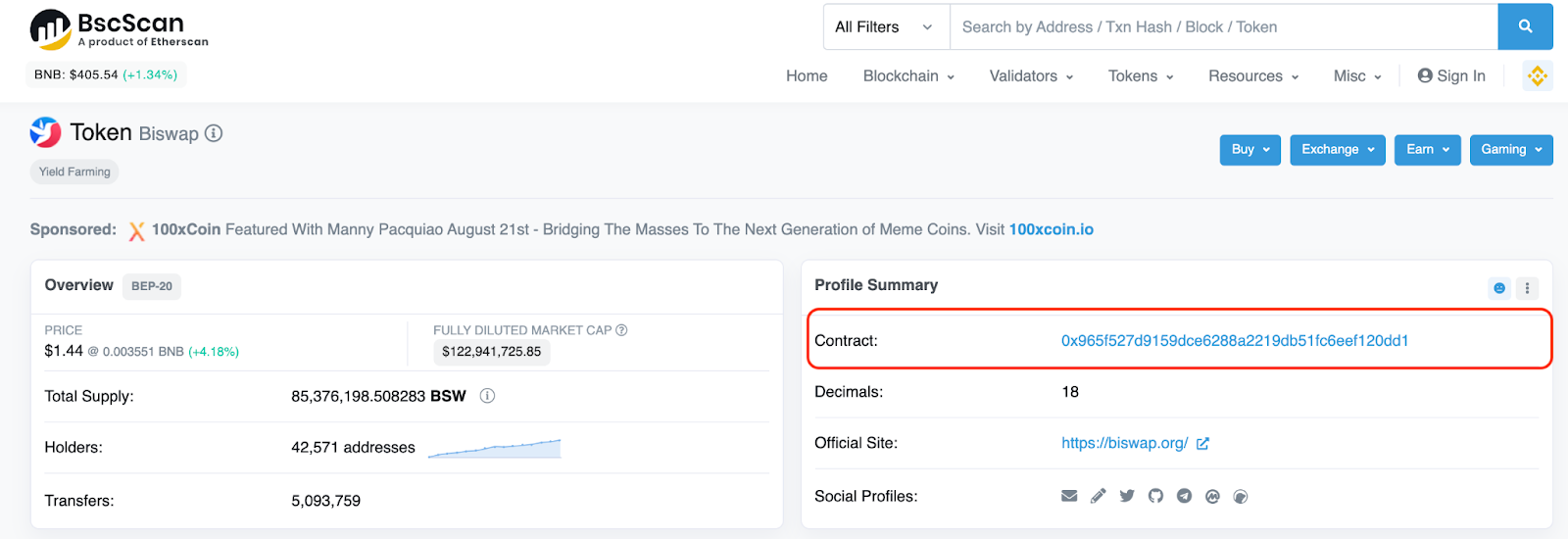This screenshot has height=539, width=1568.
Task: Open the Binance chain selector icon
Action: point(1537,75)
